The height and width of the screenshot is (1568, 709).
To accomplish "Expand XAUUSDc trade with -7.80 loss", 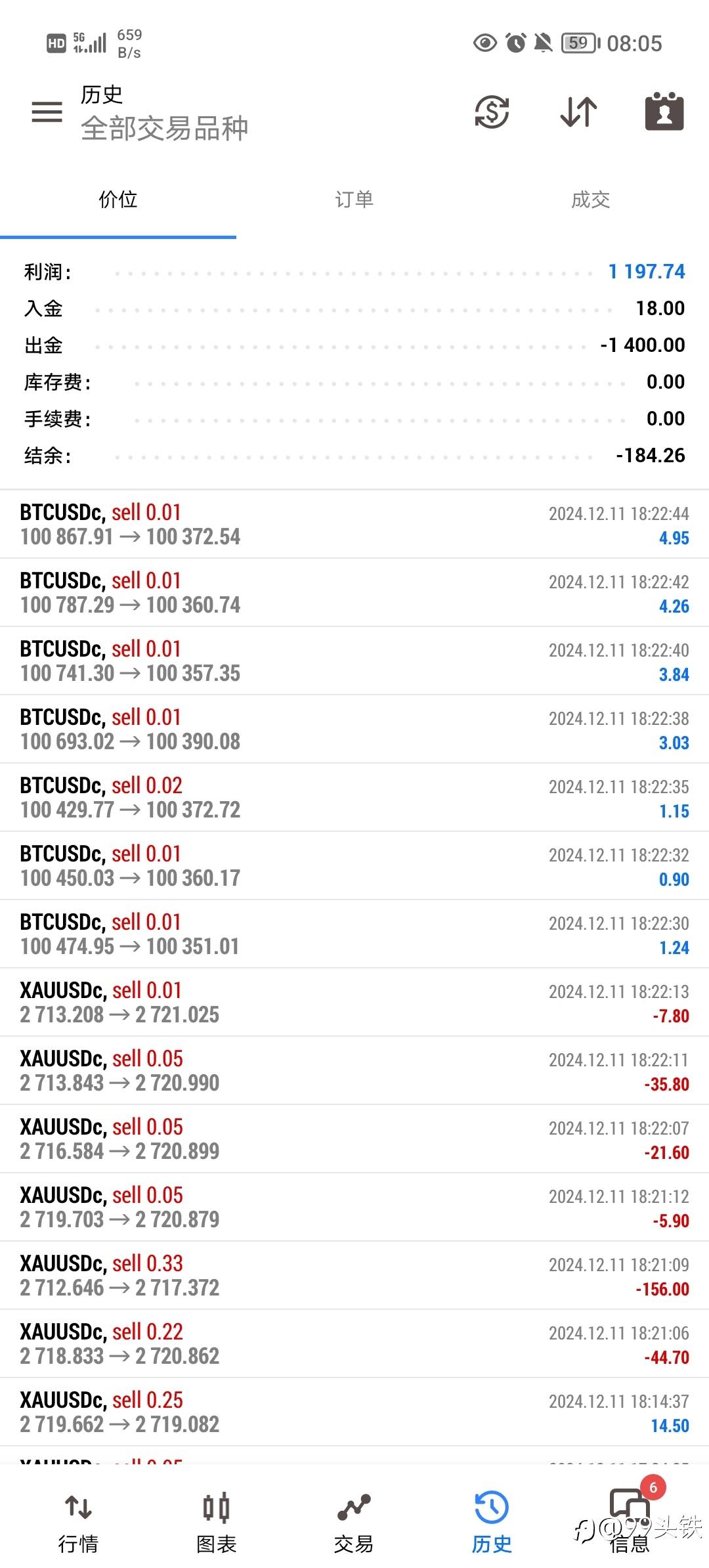I will click(x=354, y=1003).
